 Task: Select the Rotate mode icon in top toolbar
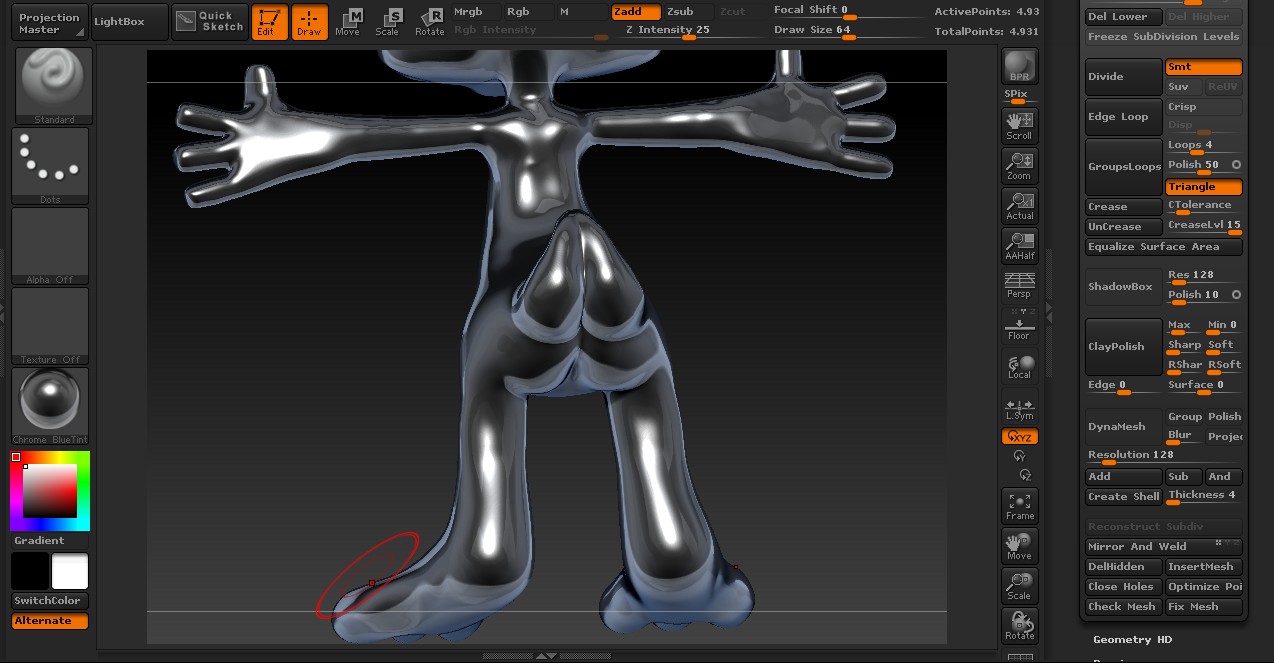coord(430,21)
